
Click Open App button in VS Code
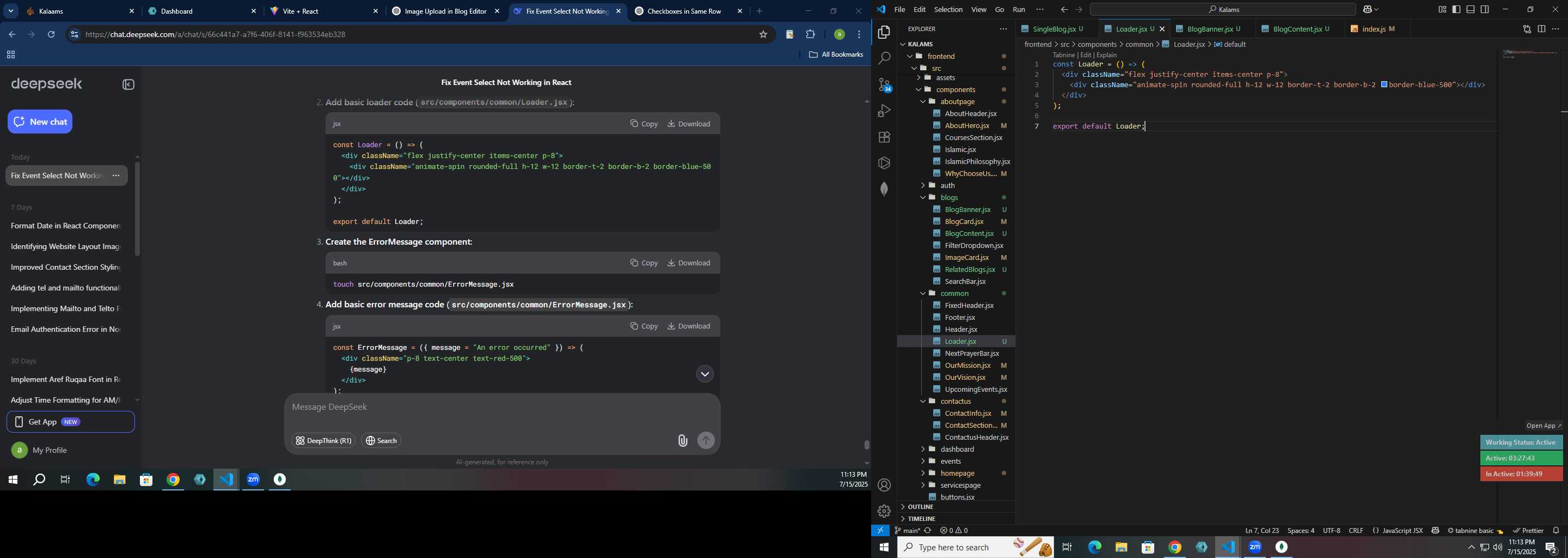tap(1543, 427)
